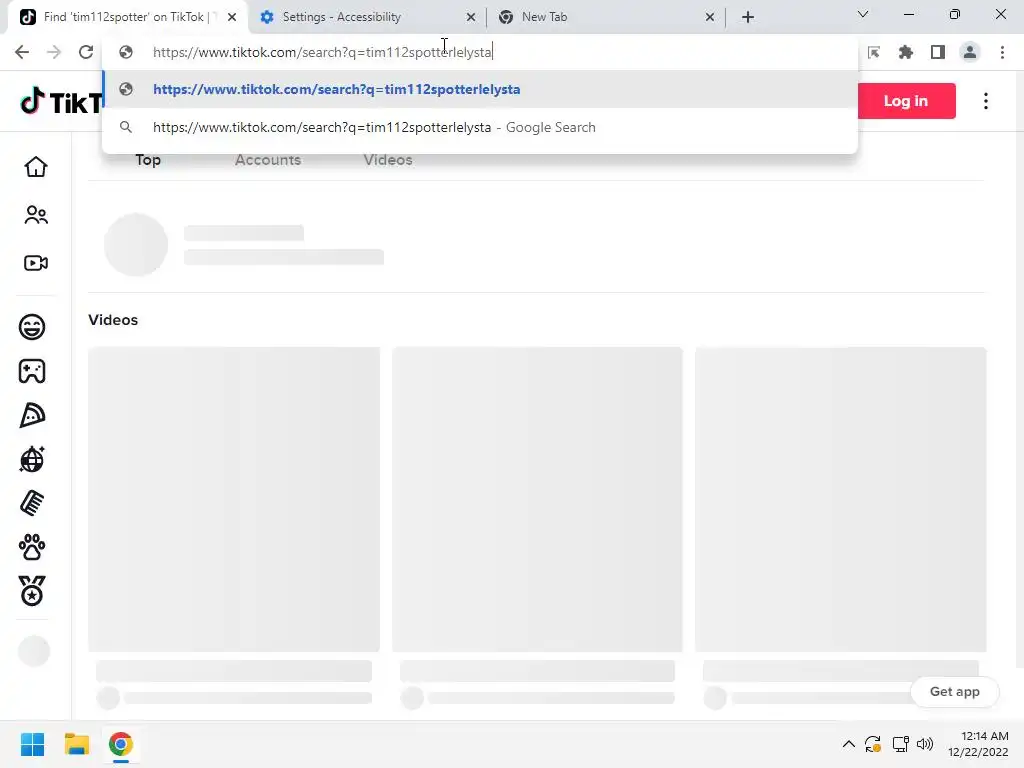Show hidden system tray icons
1024x768 pixels.
pyautogui.click(x=848, y=744)
